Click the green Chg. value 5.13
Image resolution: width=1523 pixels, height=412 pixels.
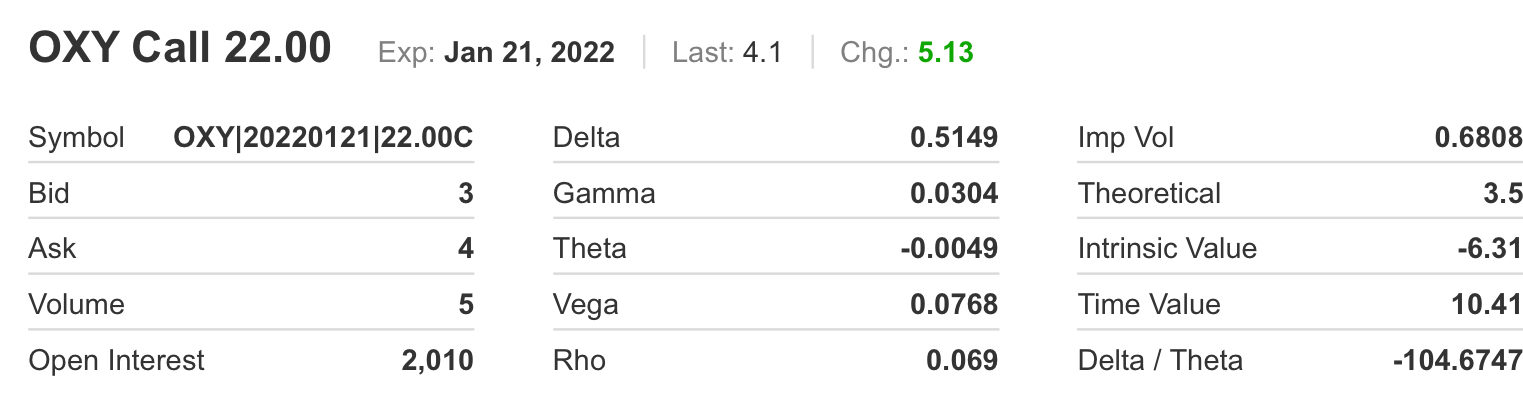946,52
